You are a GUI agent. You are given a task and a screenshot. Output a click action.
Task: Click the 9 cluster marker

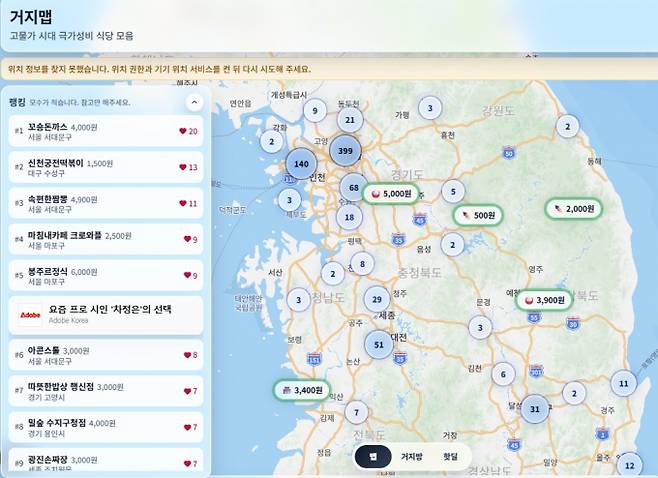click(x=315, y=111)
